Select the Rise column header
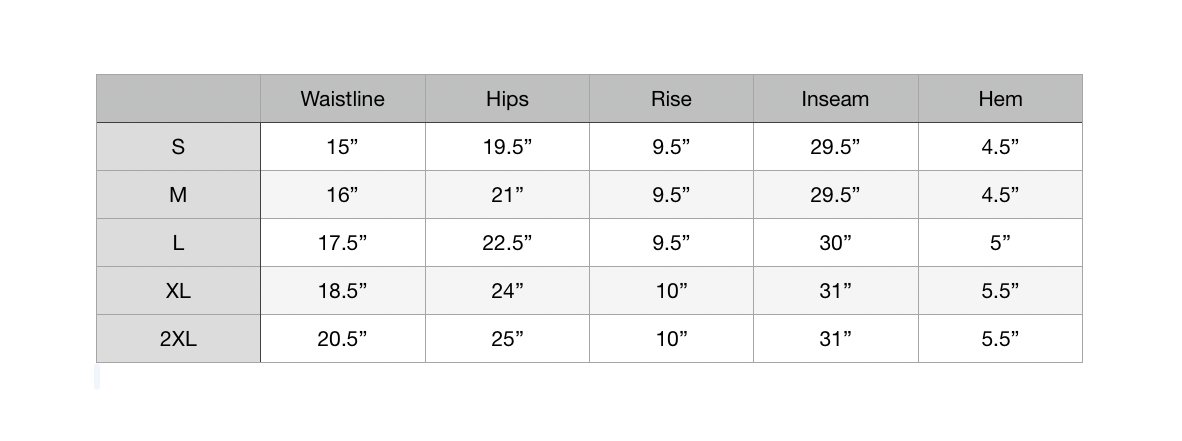The image size is (1182, 441). click(671, 99)
